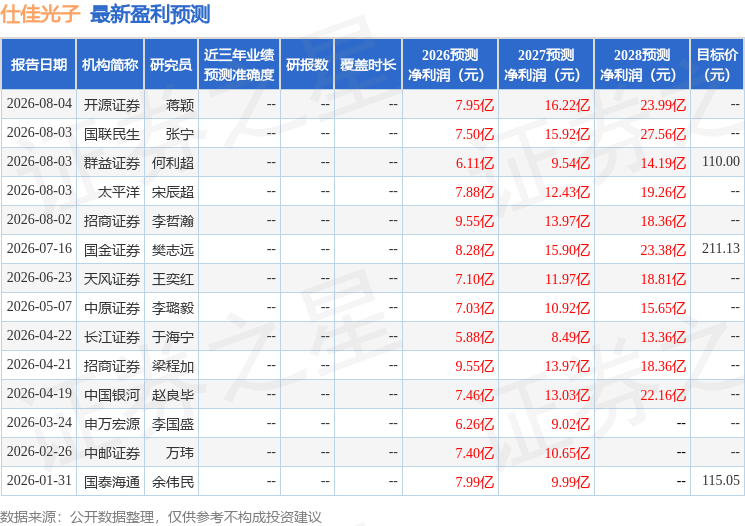
Task: Select the 2028预测净利润 column header
Action: pyautogui.click(x=642, y=65)
